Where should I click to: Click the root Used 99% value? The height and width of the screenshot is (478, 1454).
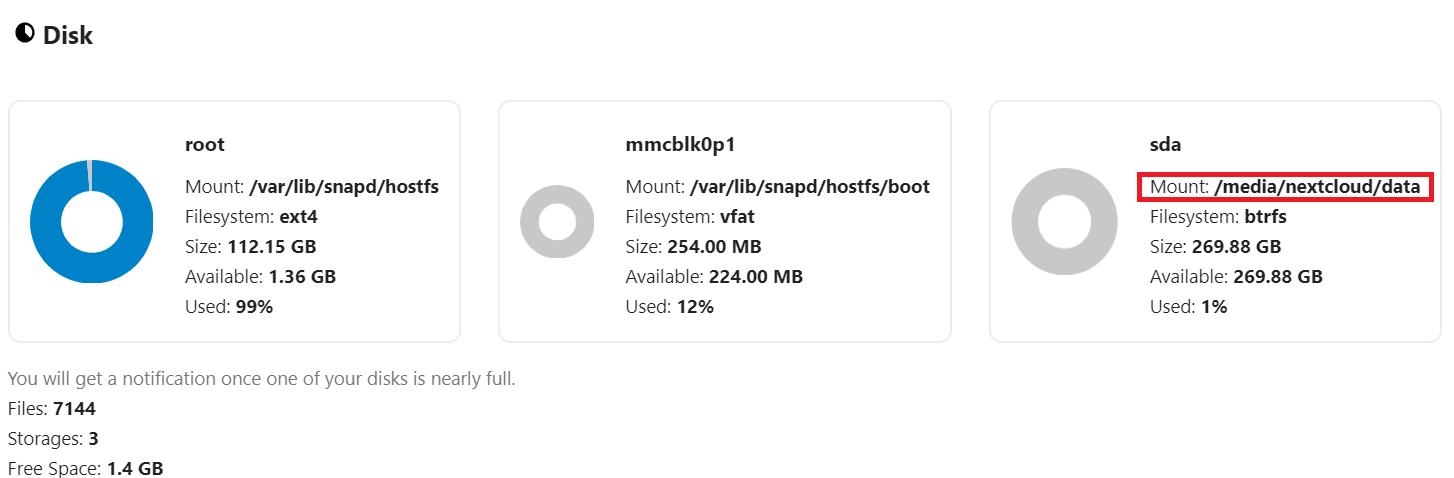pos(254,307)
